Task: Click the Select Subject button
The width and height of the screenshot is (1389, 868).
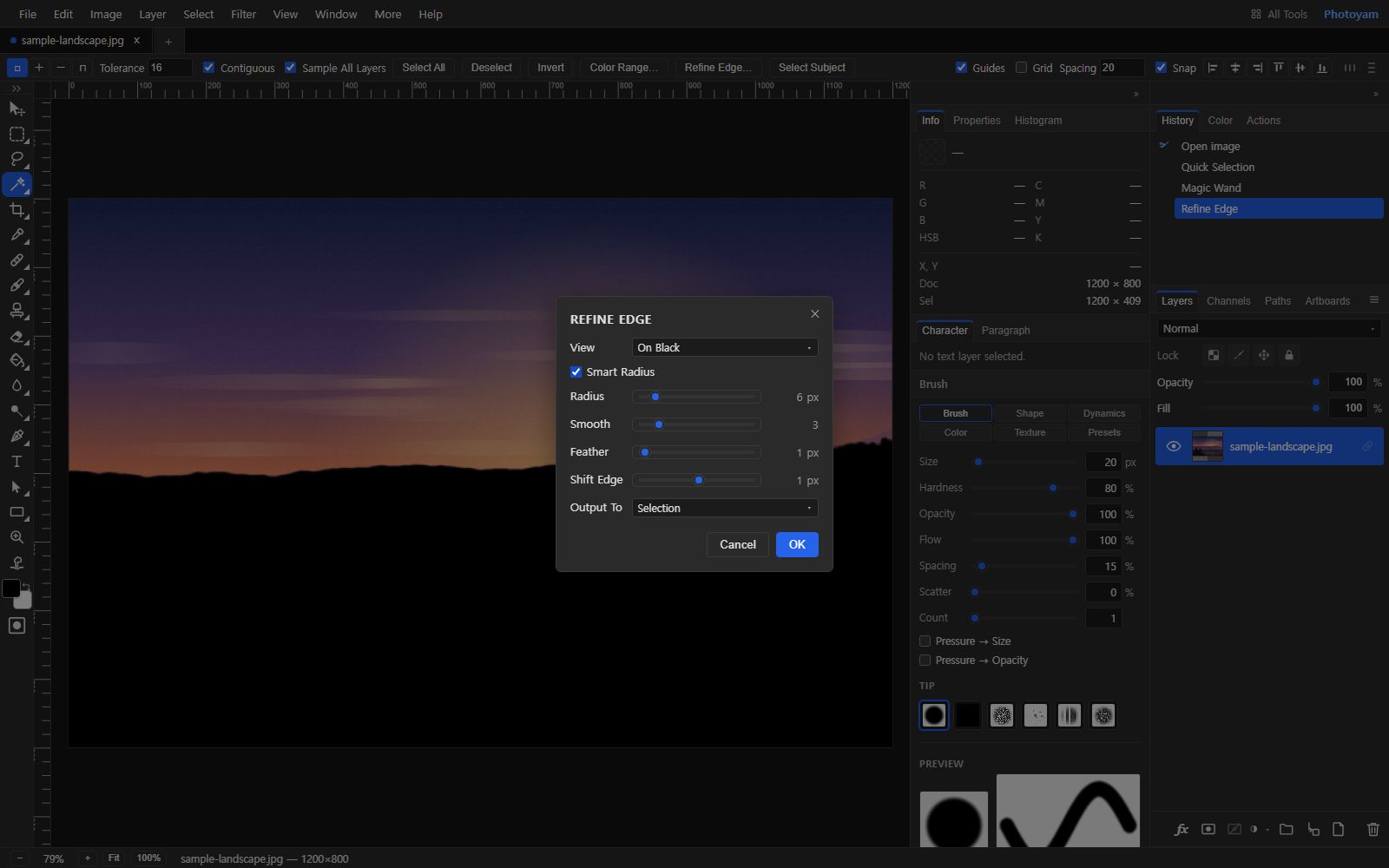Action: click(x=812, y=67)
